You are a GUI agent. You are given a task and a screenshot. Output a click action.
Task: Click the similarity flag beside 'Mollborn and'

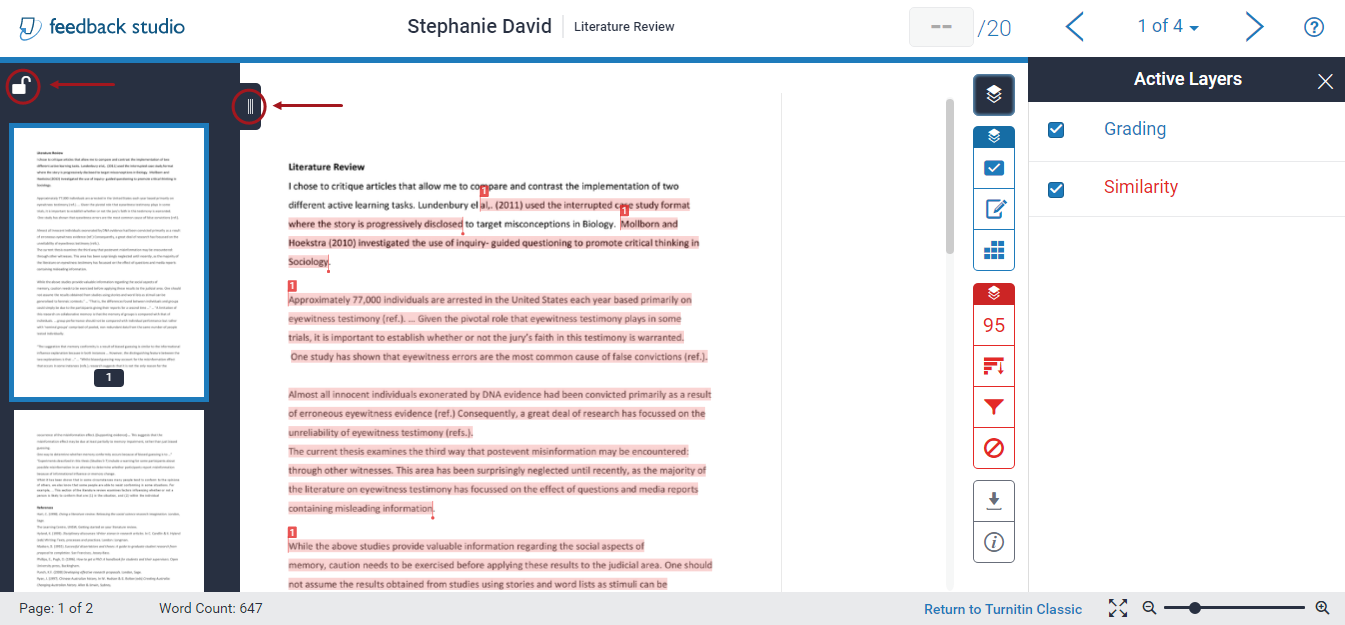(625, 211)
